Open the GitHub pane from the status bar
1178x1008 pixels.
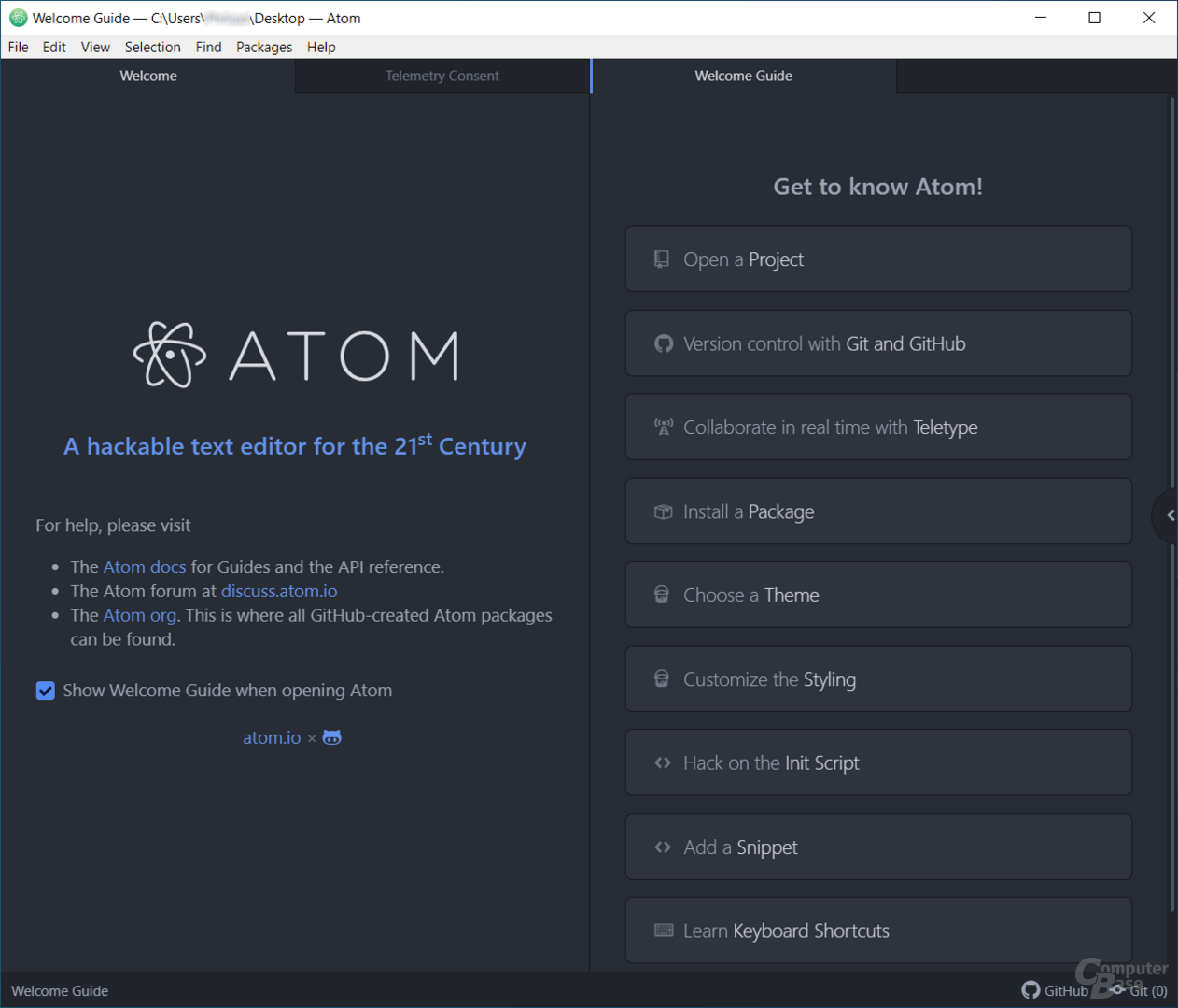[1056, 990]
